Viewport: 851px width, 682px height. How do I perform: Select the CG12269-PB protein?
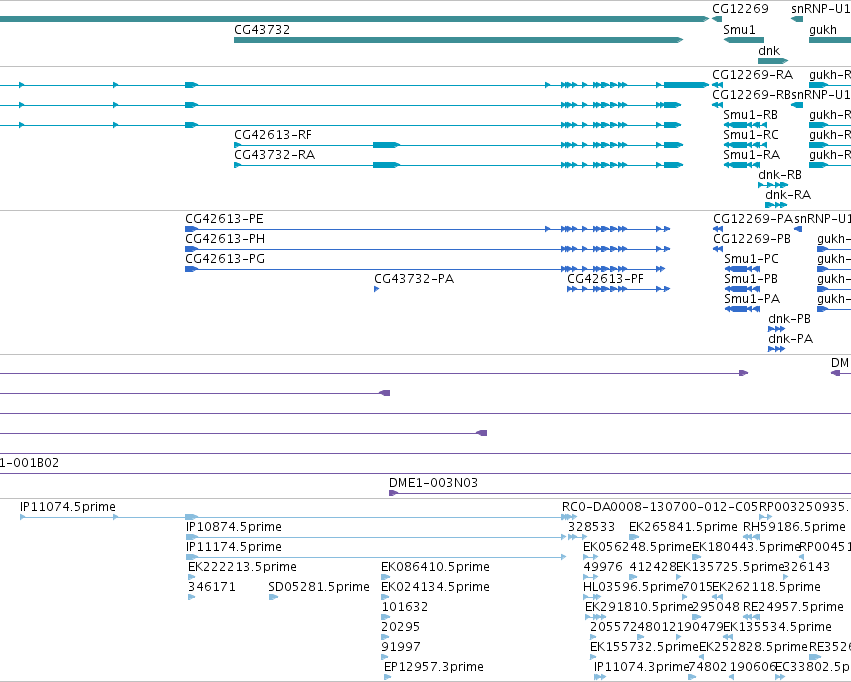(x=717, y=249)
